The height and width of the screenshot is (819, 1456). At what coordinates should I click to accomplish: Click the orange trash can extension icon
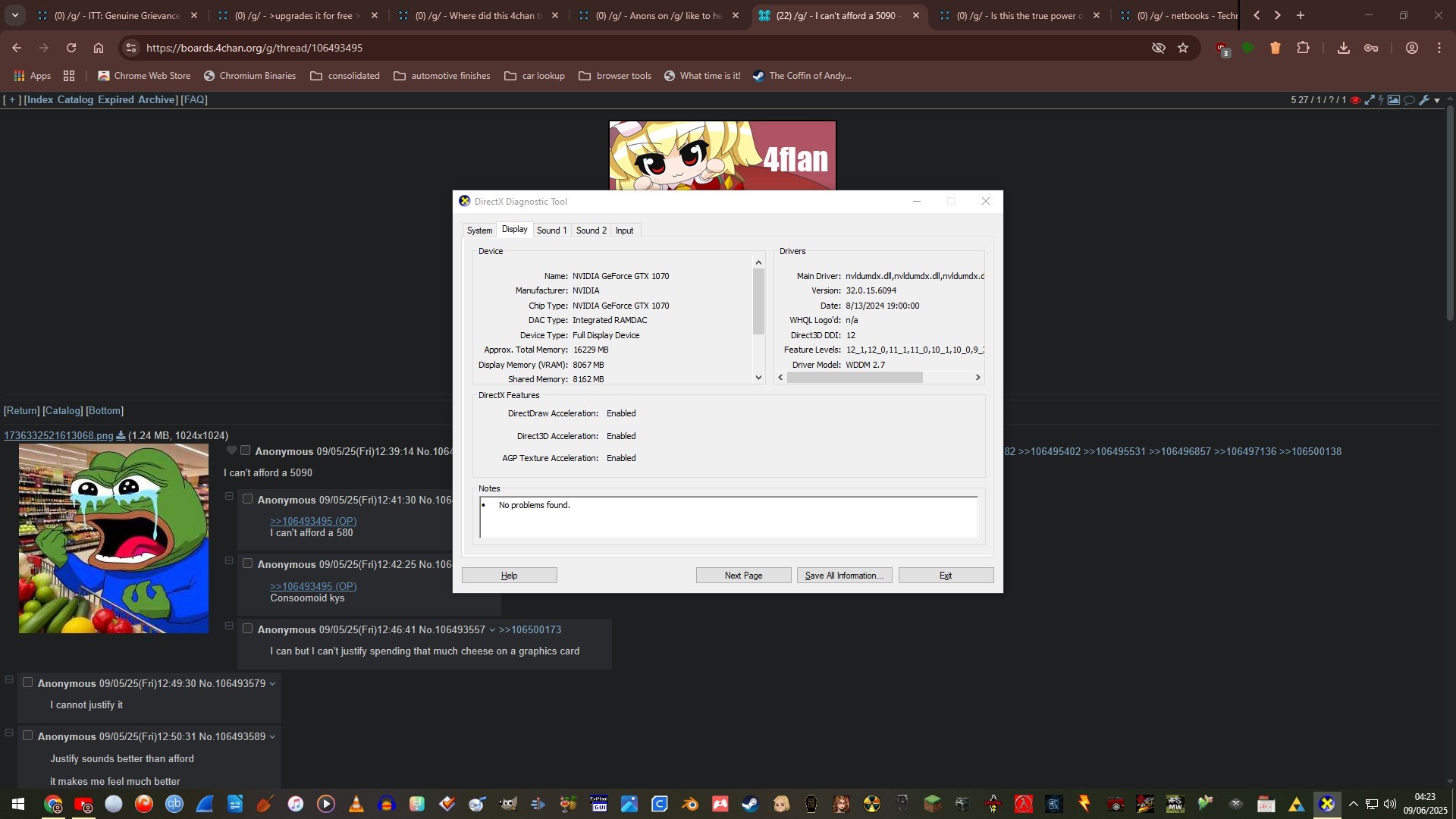(1276, 48)
